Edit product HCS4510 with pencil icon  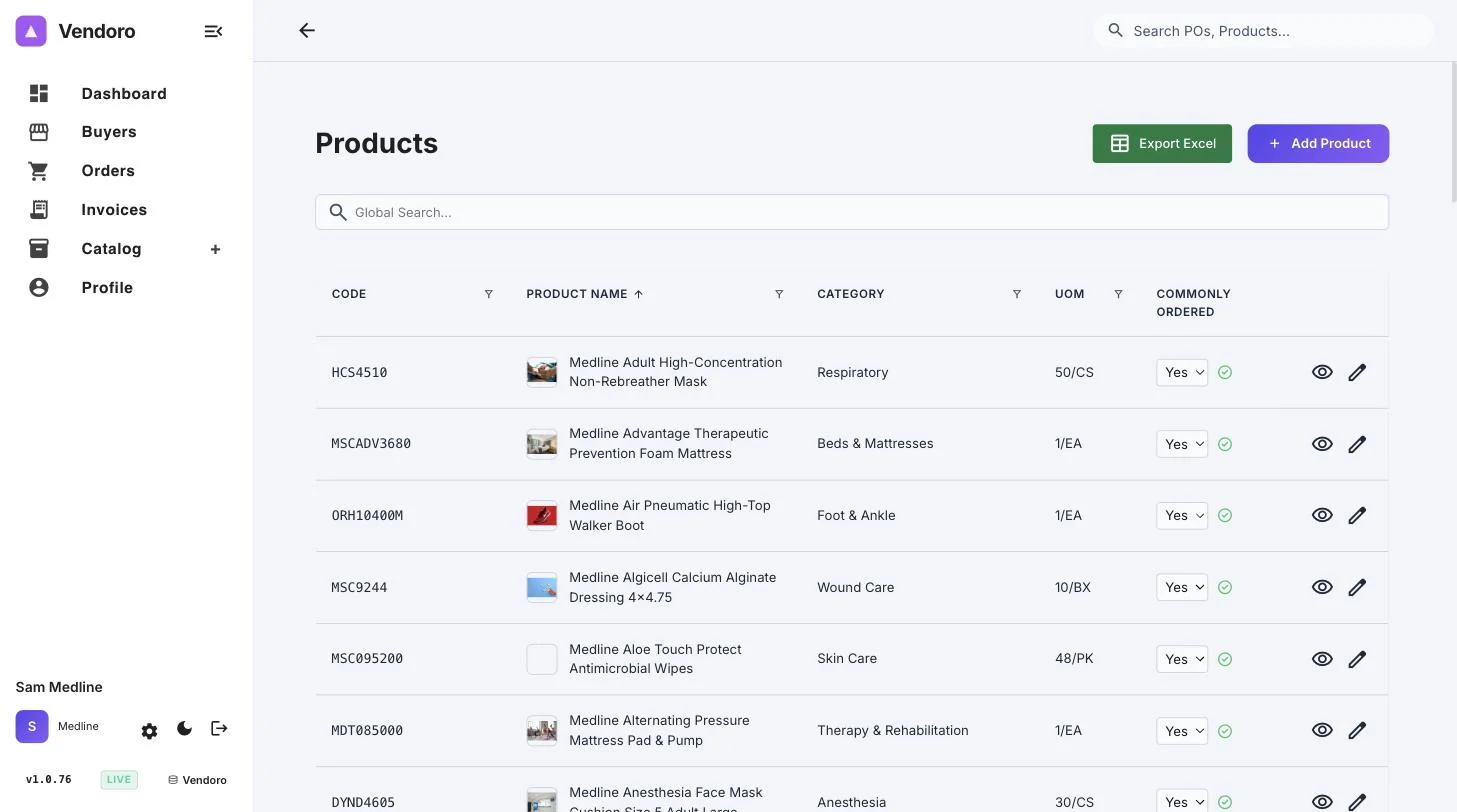[1357, 372]
